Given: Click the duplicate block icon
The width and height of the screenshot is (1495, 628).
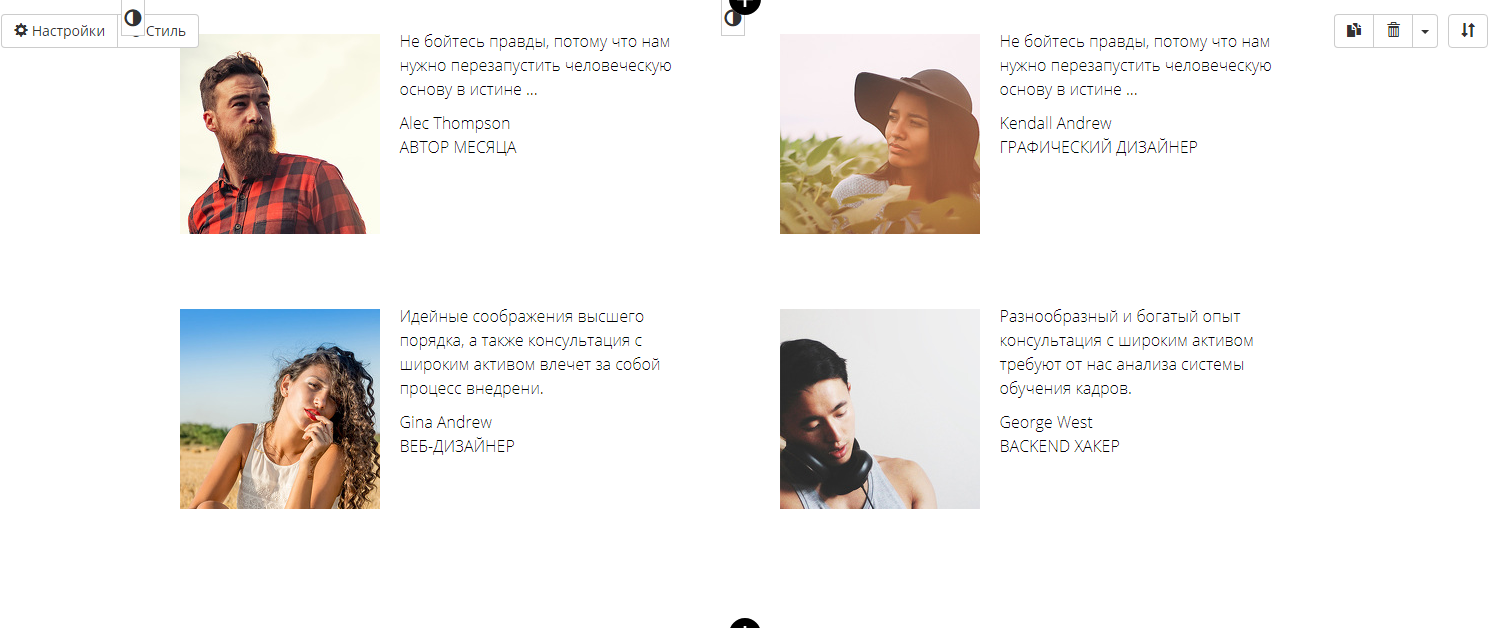Looking at the screenshot, I should [x=1354, y=31].
